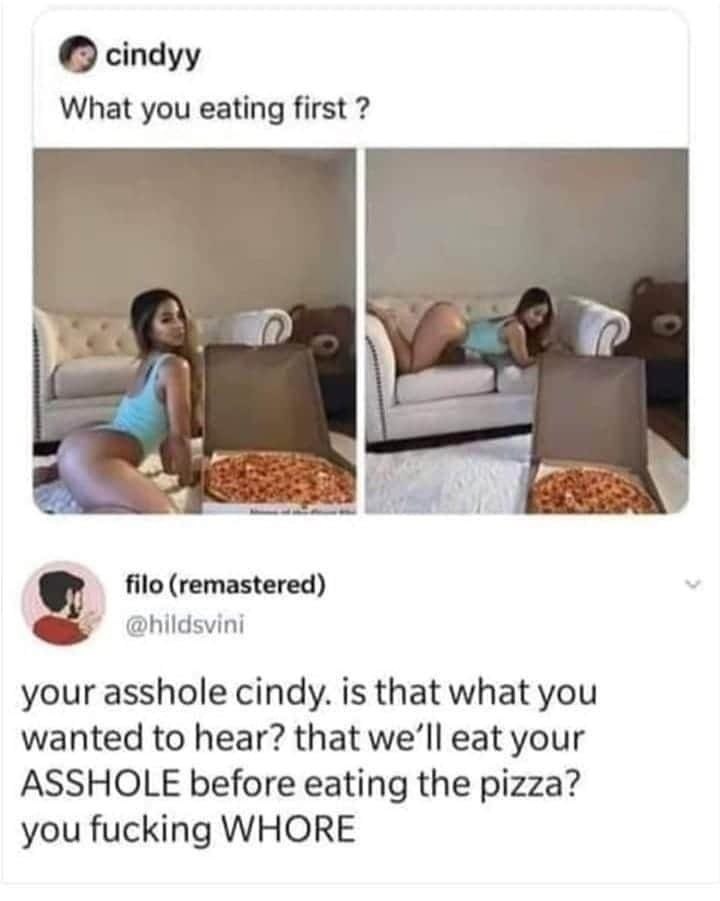Visit the @hildsvini handle
The height and width of the screenshot is (901, 720).
(x=185, y=624)
